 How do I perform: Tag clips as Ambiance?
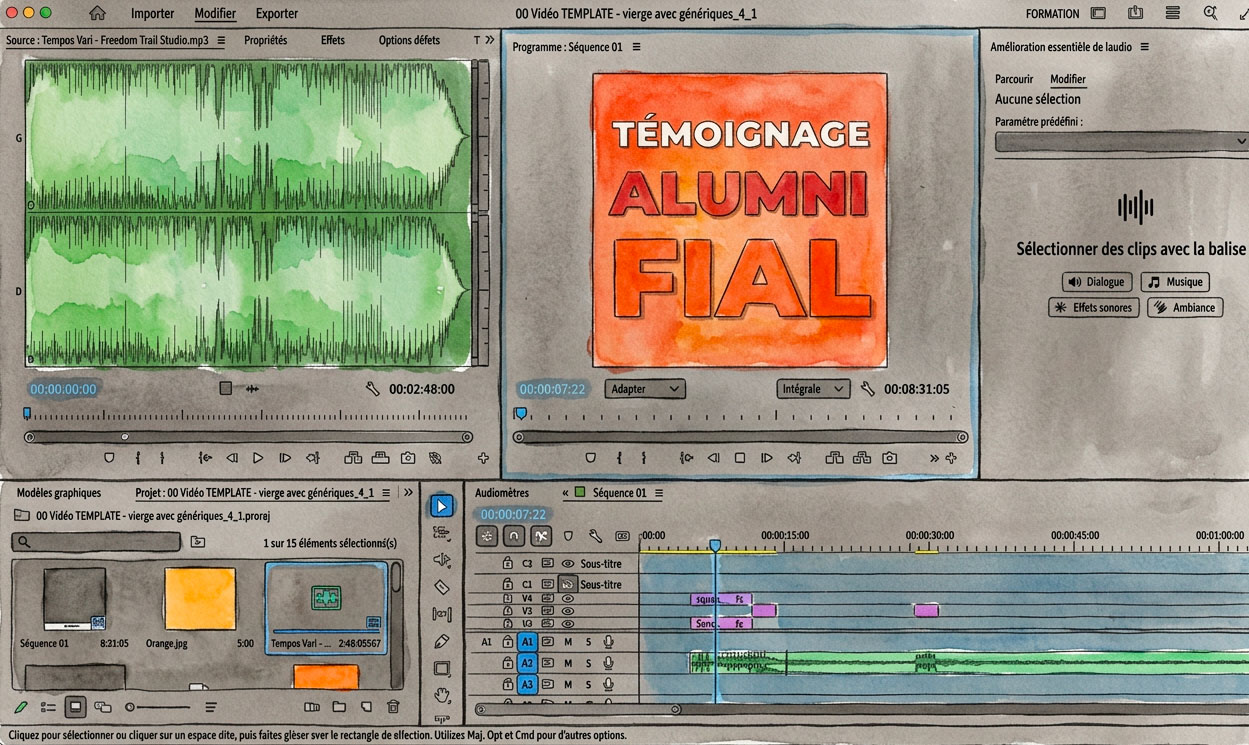point(1185,308)
